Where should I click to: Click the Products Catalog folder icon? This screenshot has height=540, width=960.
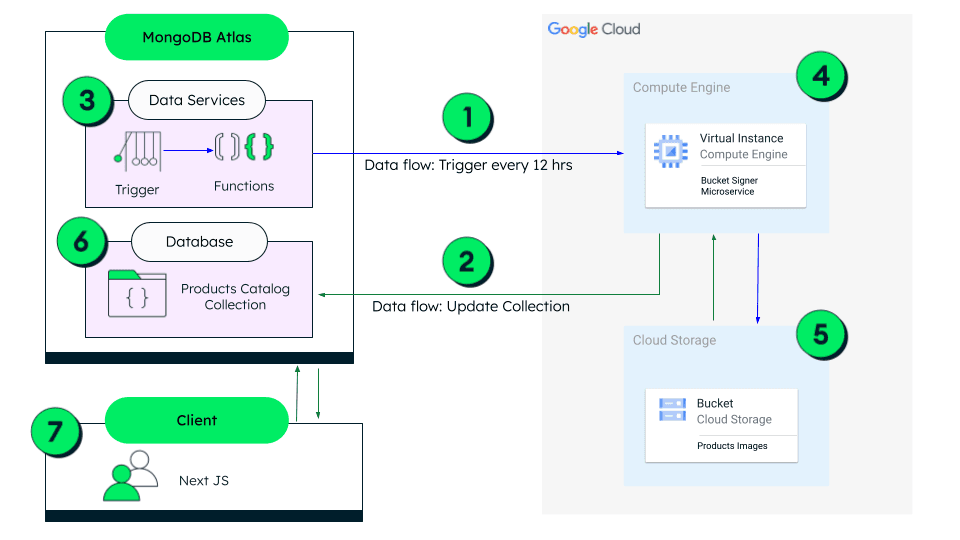137,293
